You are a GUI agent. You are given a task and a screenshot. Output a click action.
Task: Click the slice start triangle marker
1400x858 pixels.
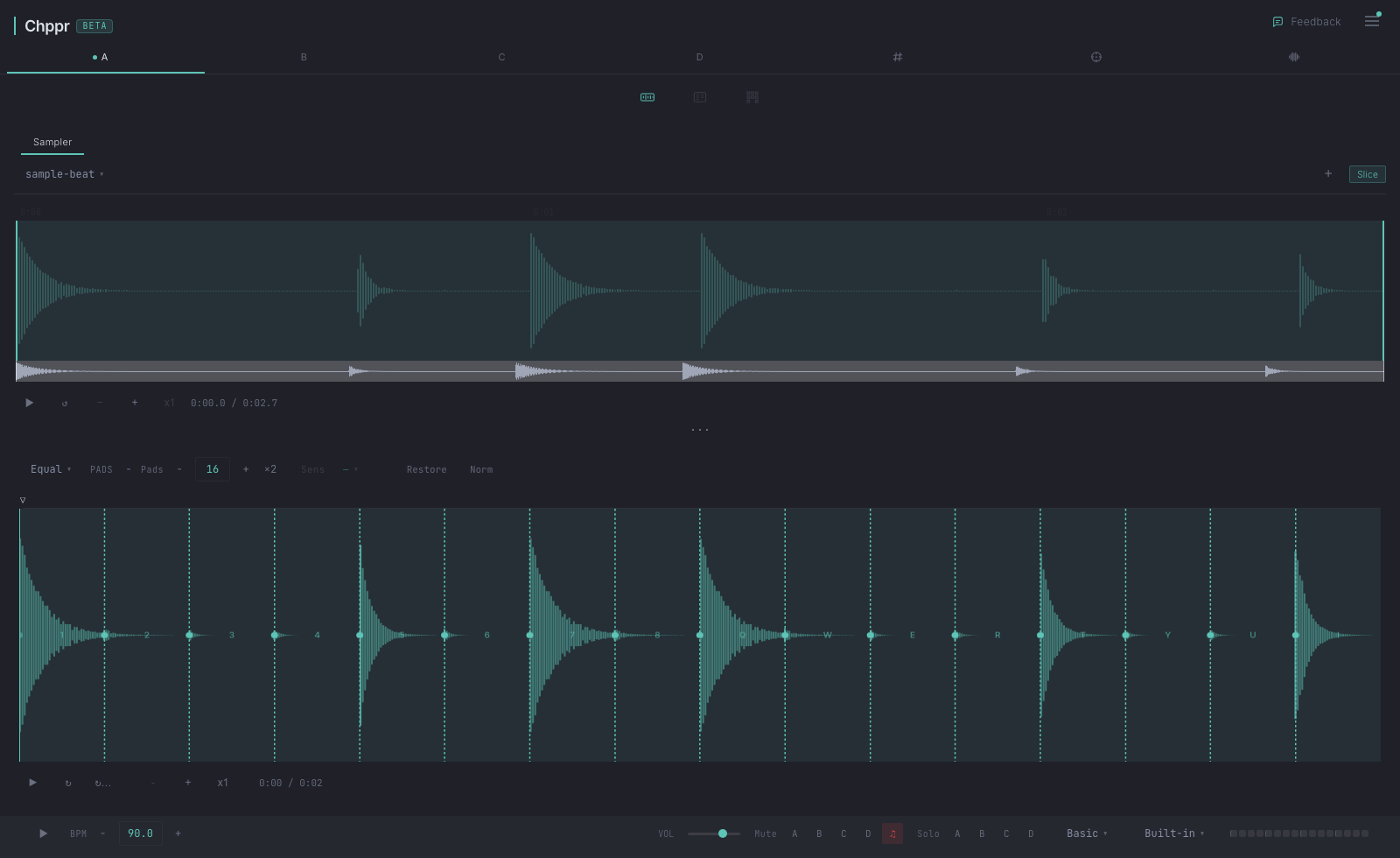coord(23,501)
